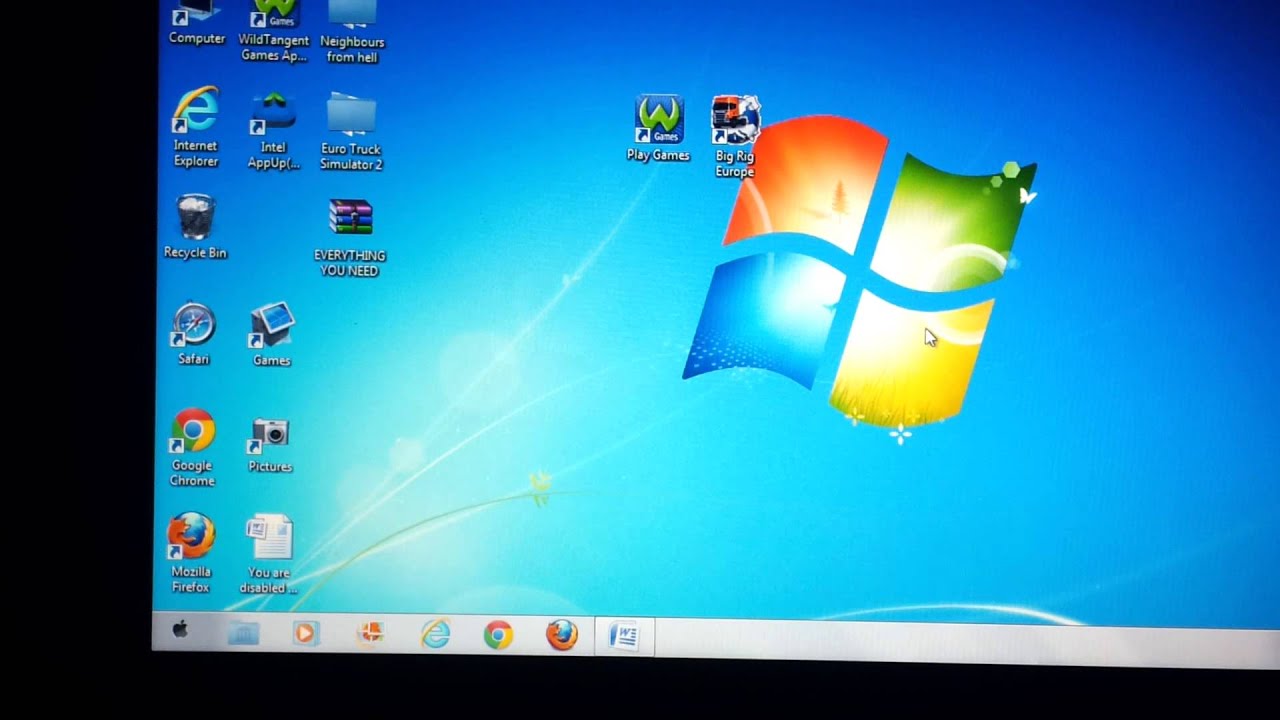
Task: Click the orange pinned taskbar icon
Action: [x=371, y=633]
